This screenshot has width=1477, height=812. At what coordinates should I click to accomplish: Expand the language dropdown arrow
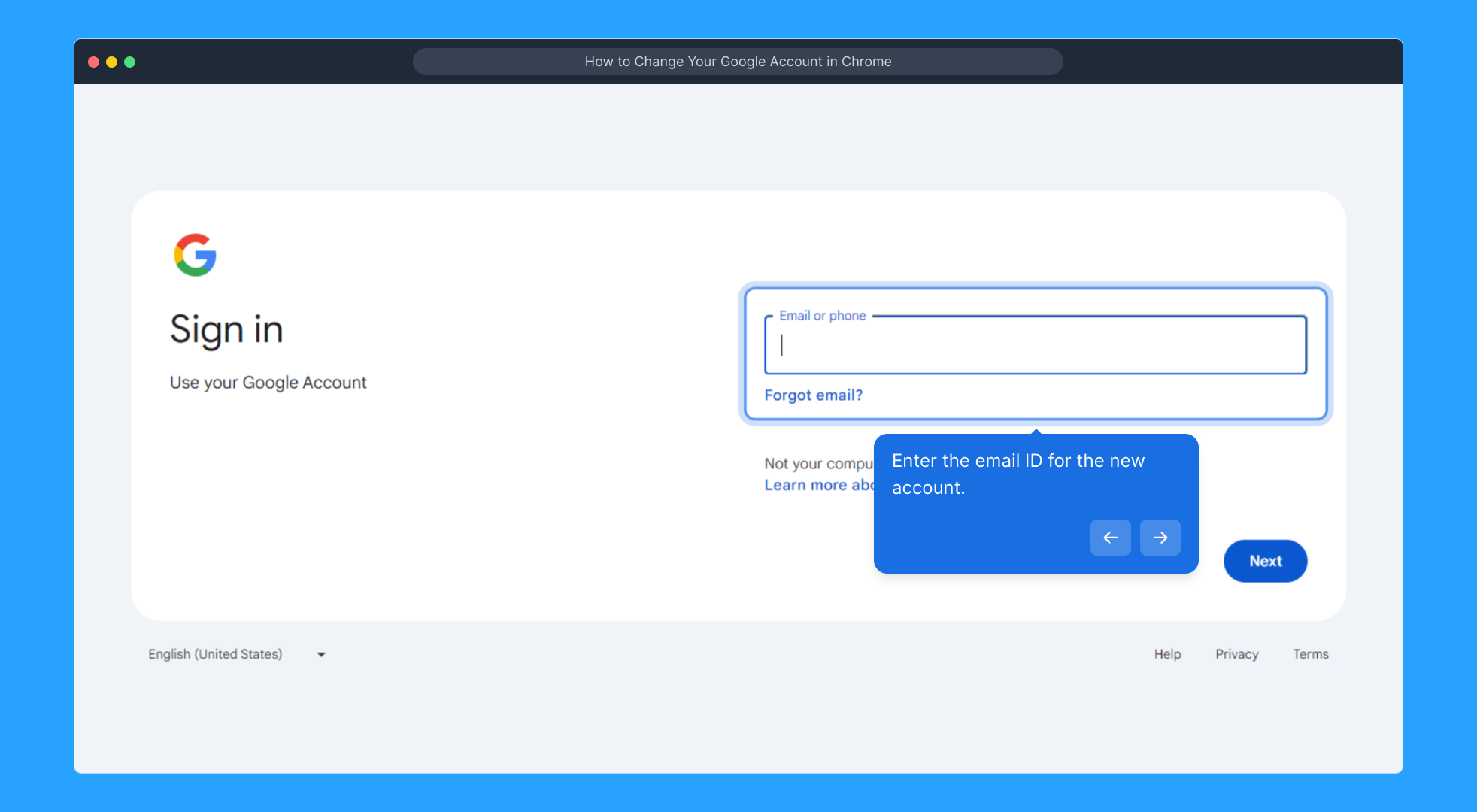point(321,655)
